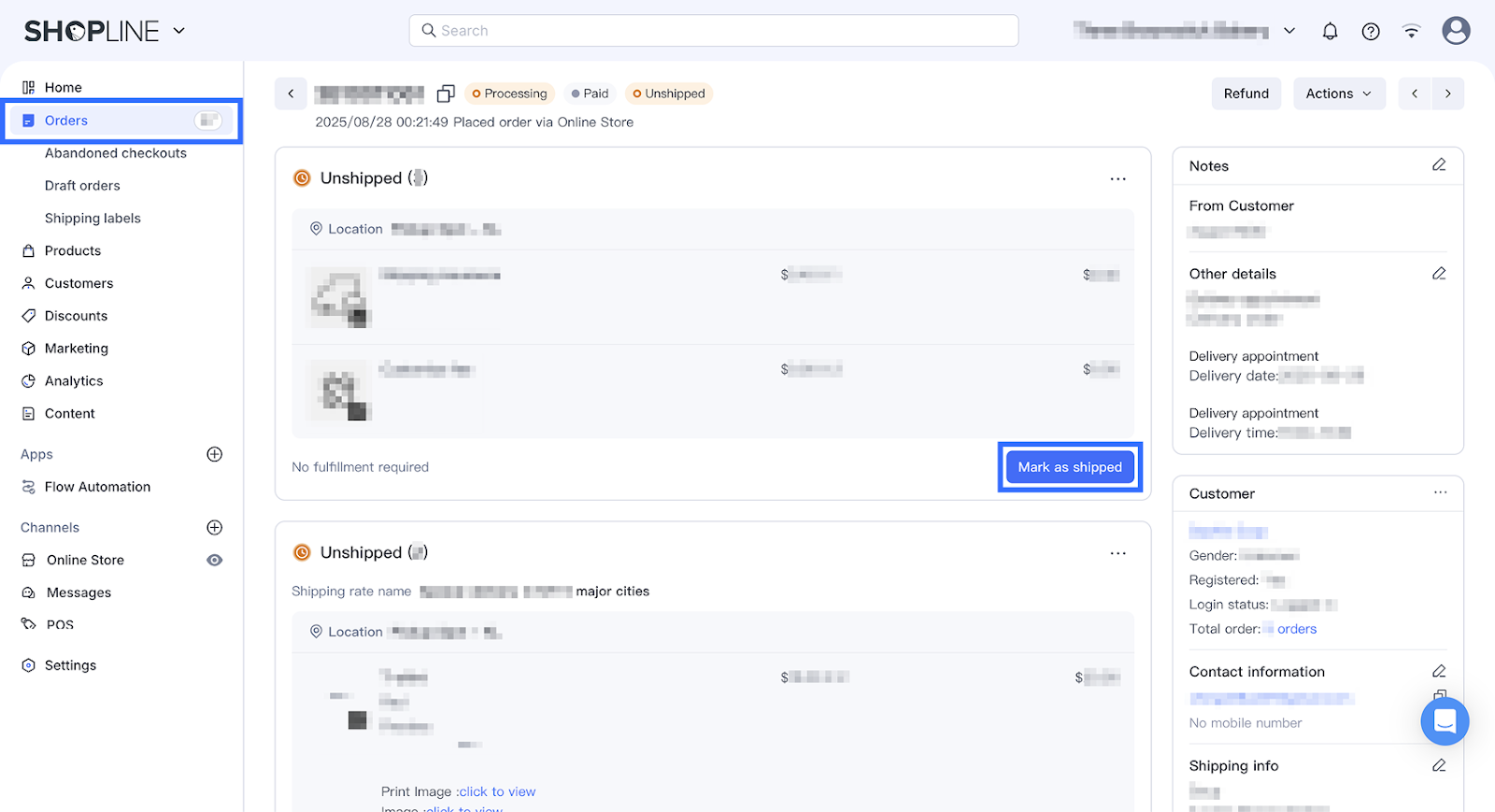The height and width of the screenshot is (812, 1495).
Task: Edit Other details with the pencil icon
Action: click(1439, 274)
